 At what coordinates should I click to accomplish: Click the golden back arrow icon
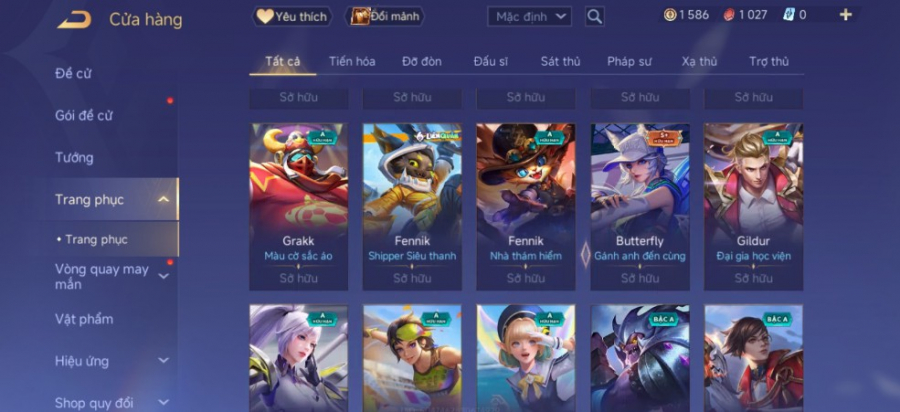[75, 20]
